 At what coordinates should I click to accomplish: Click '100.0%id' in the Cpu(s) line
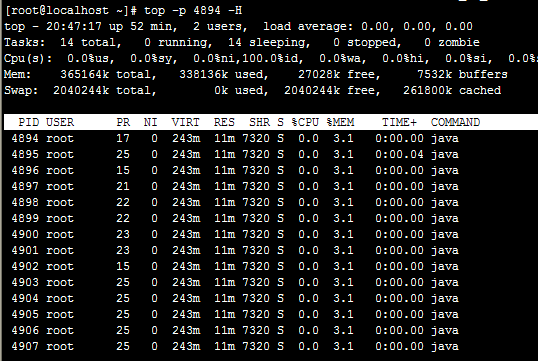tap(272, 59)
